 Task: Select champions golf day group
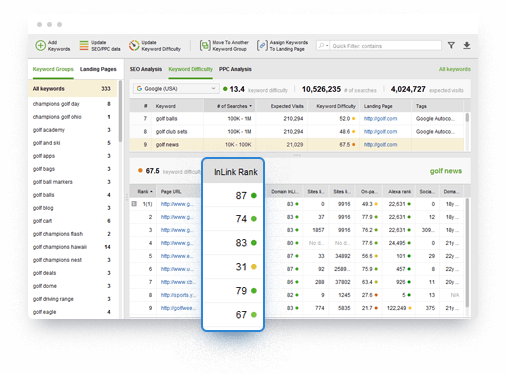73,104
